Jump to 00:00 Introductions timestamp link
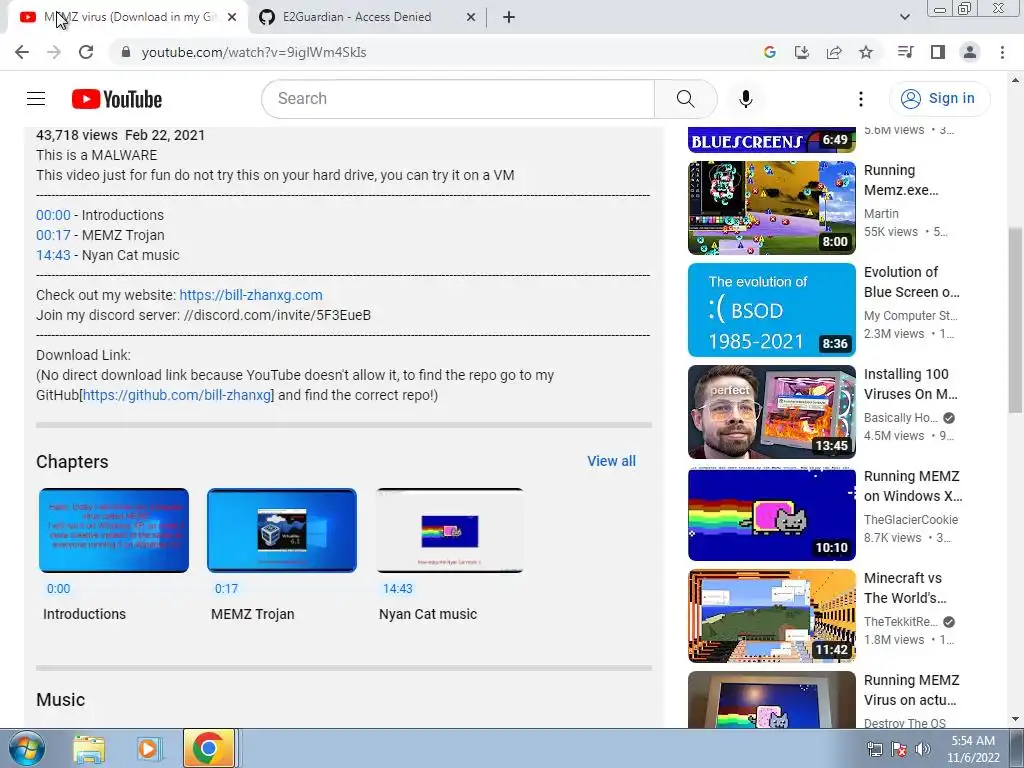Viewport: 1024px width, 768px height. [53, 215]
